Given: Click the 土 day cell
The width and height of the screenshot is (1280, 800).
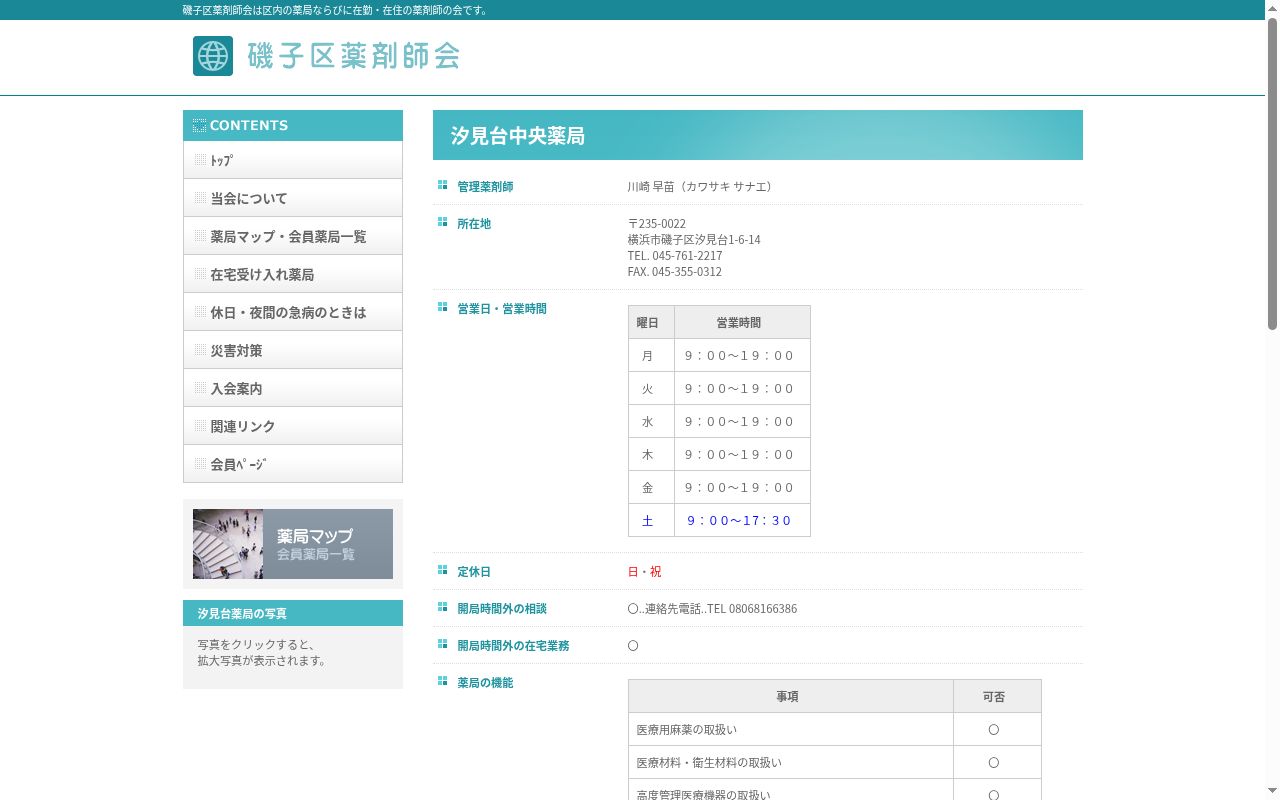Looking at the screenshot, I should pos(651,520).
